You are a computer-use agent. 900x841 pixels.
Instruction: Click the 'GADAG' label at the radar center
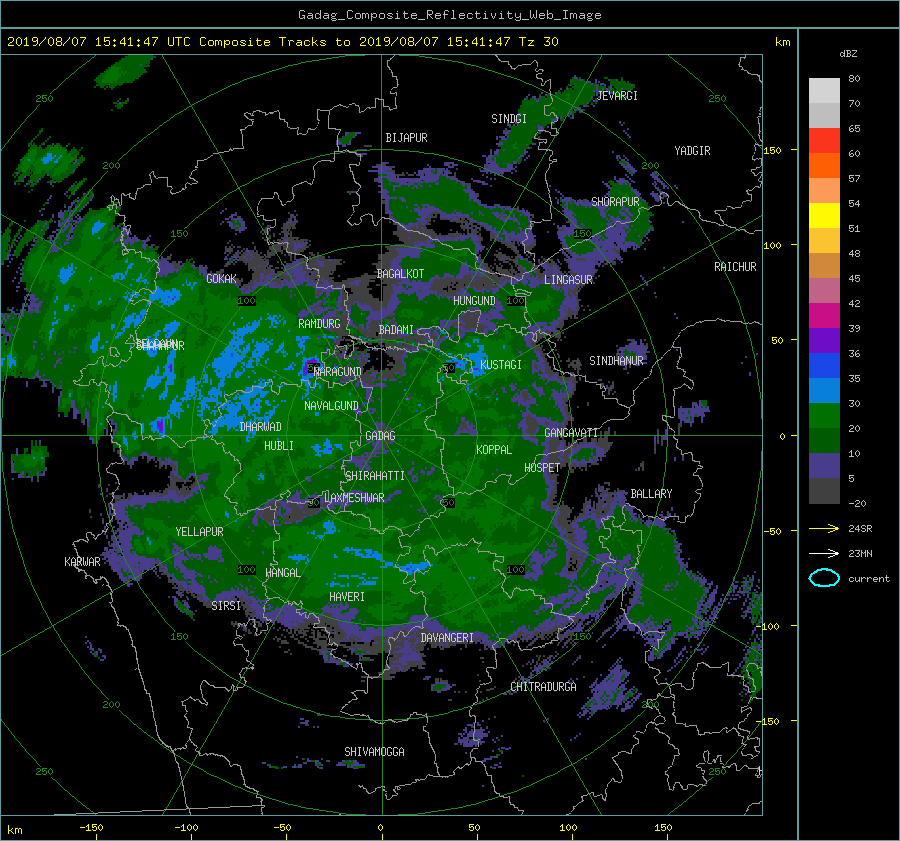(x=380, y=436)
